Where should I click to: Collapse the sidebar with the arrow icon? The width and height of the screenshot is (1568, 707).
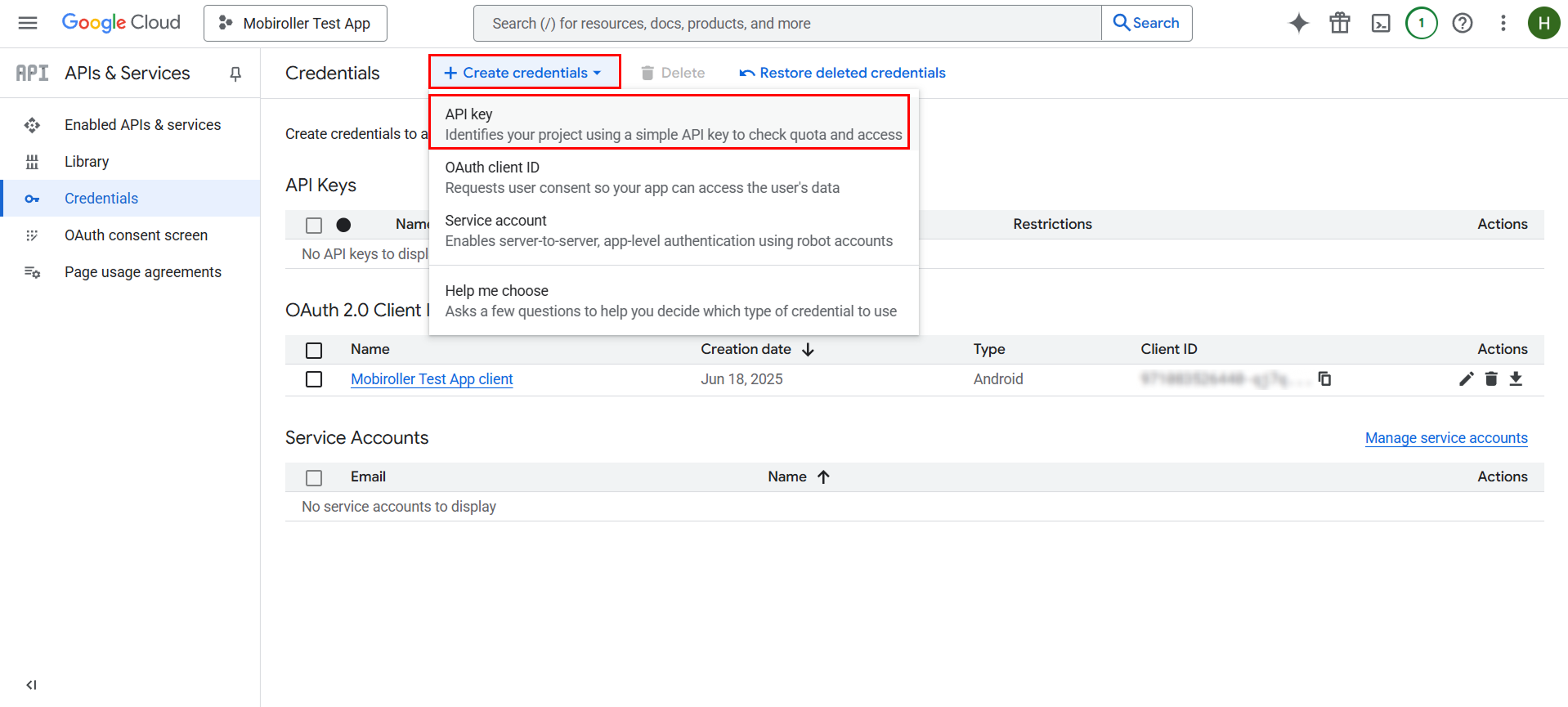pyautogui.click(x=31, y=685)
